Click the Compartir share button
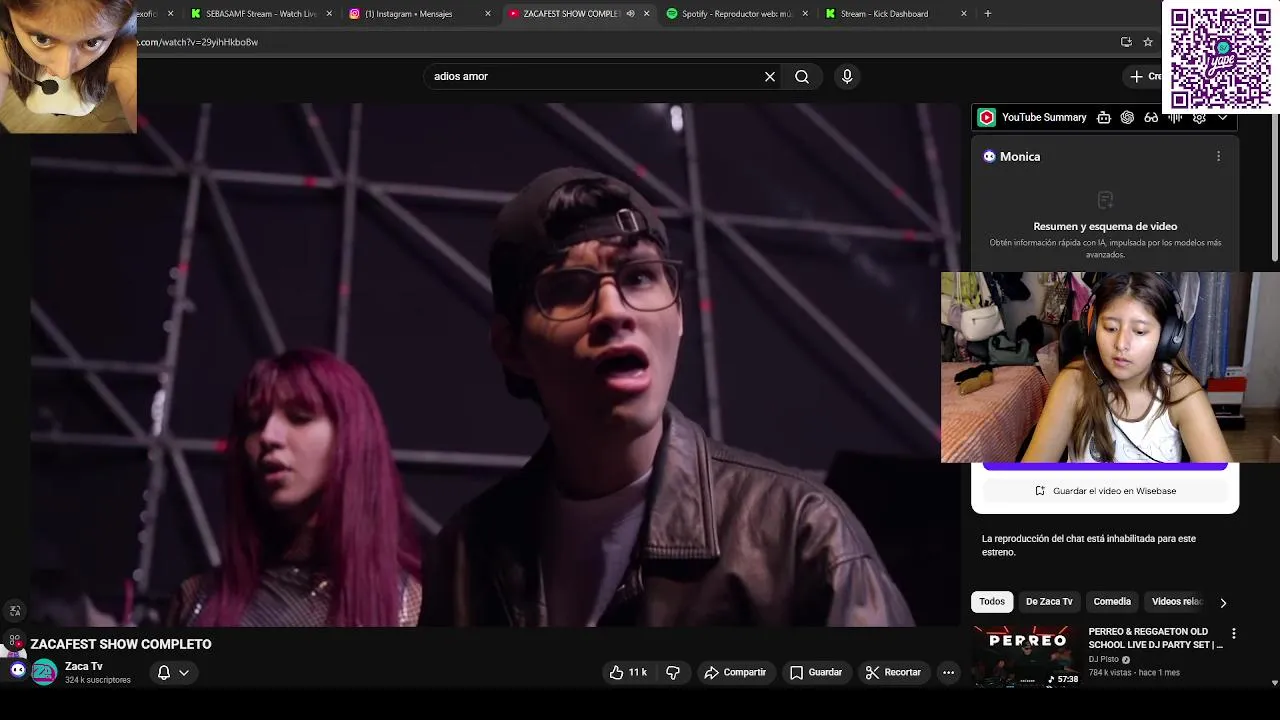The width and height of the screenshot is (1280, 720). [735, 672]
